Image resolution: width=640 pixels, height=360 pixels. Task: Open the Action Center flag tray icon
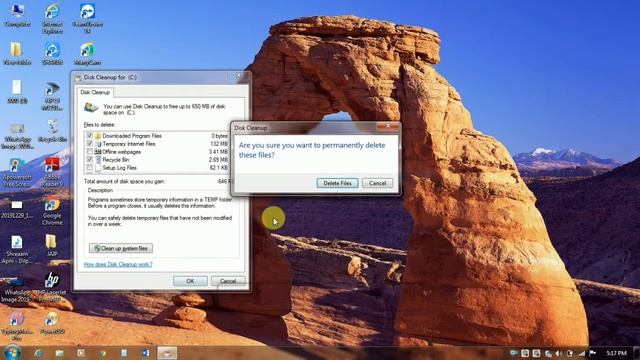coord(593,353)
